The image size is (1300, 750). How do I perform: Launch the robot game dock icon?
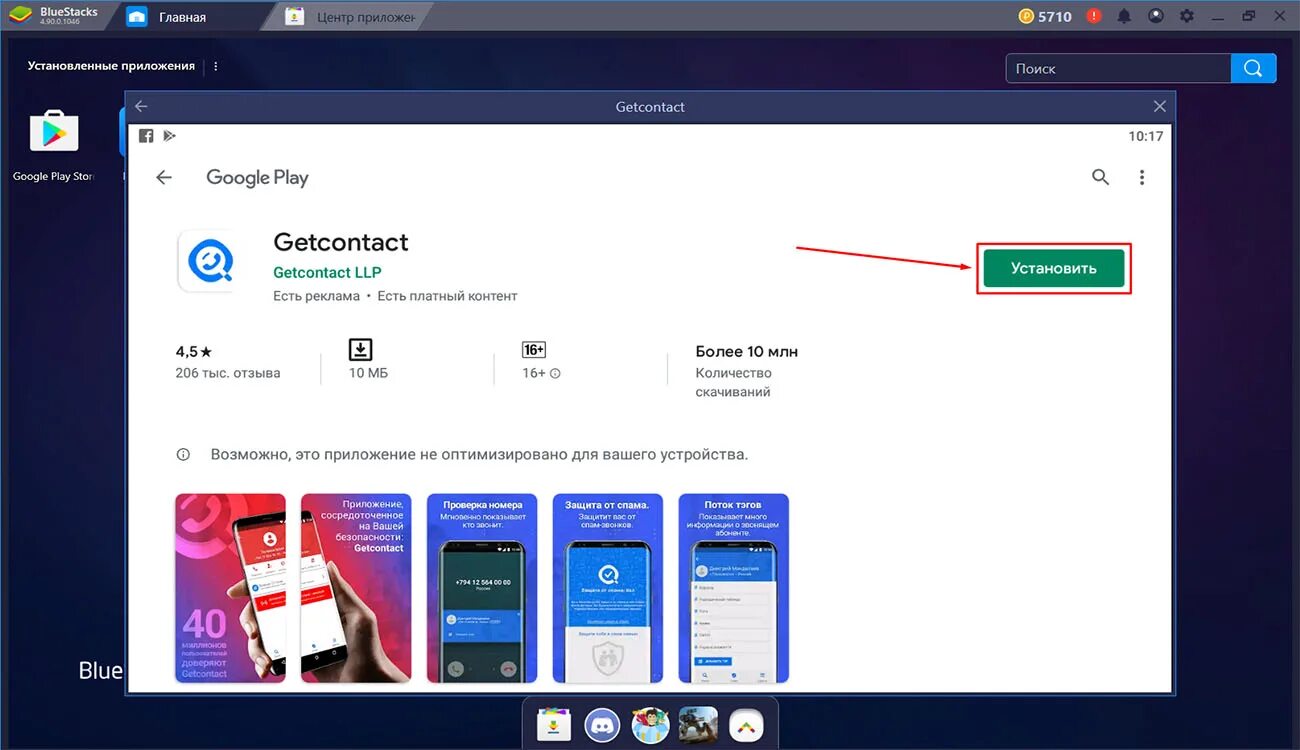point(698,725)
